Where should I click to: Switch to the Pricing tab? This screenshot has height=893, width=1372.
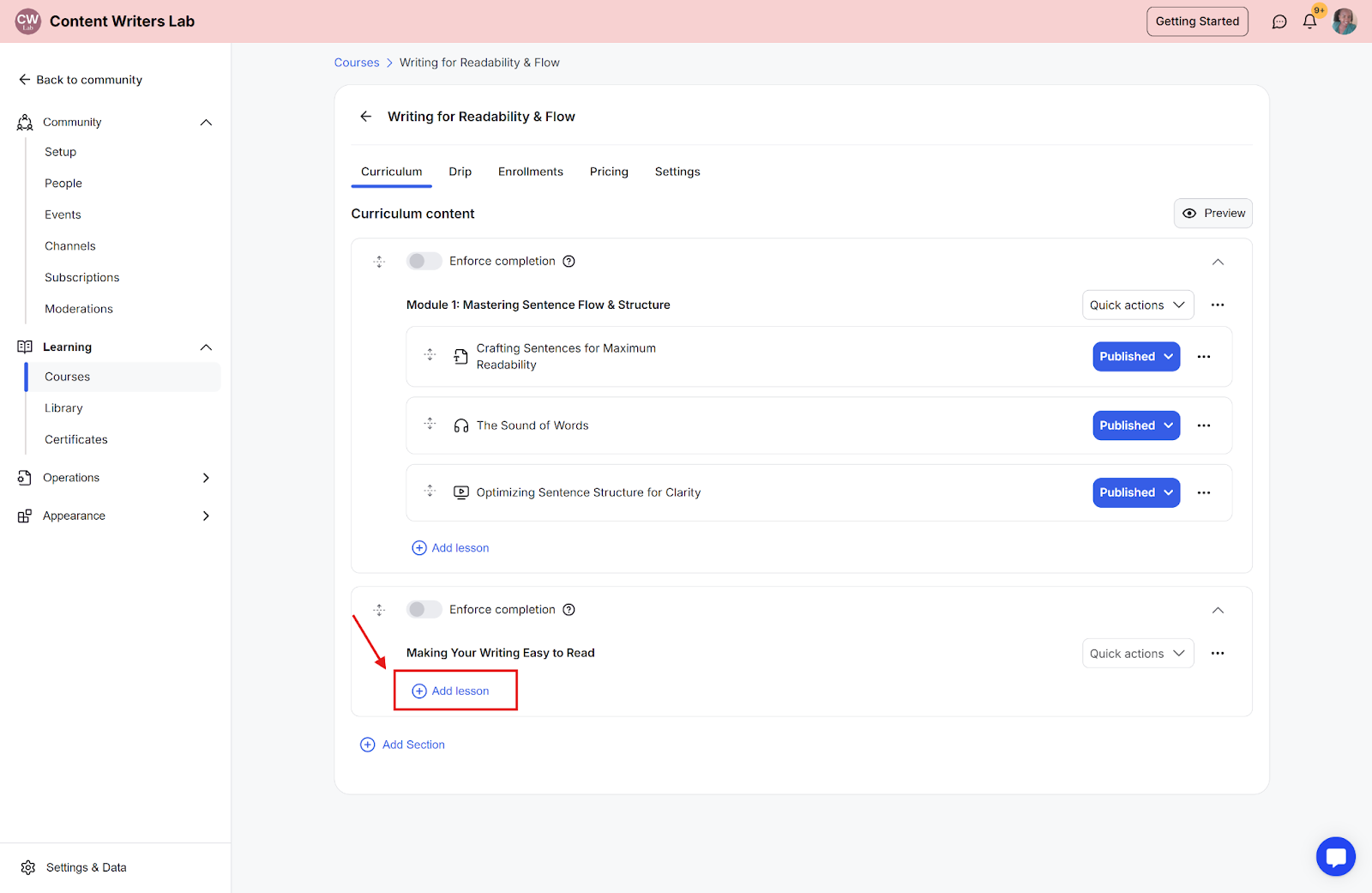pos(609,172)
